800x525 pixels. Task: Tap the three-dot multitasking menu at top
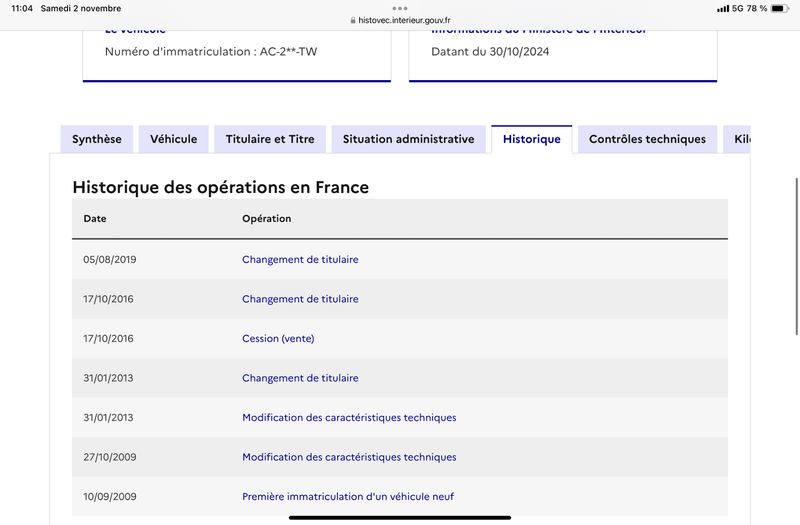point(400,8)
